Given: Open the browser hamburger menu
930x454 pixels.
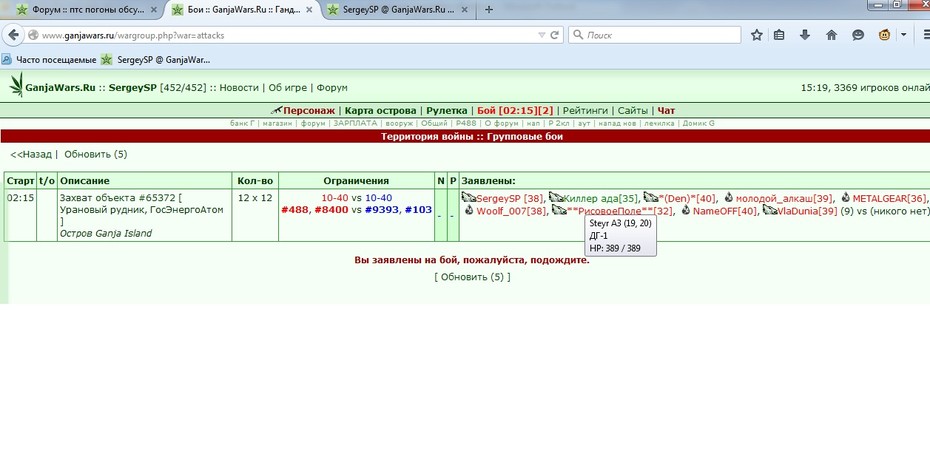Looking at the screenshot, I should (924, 35).
